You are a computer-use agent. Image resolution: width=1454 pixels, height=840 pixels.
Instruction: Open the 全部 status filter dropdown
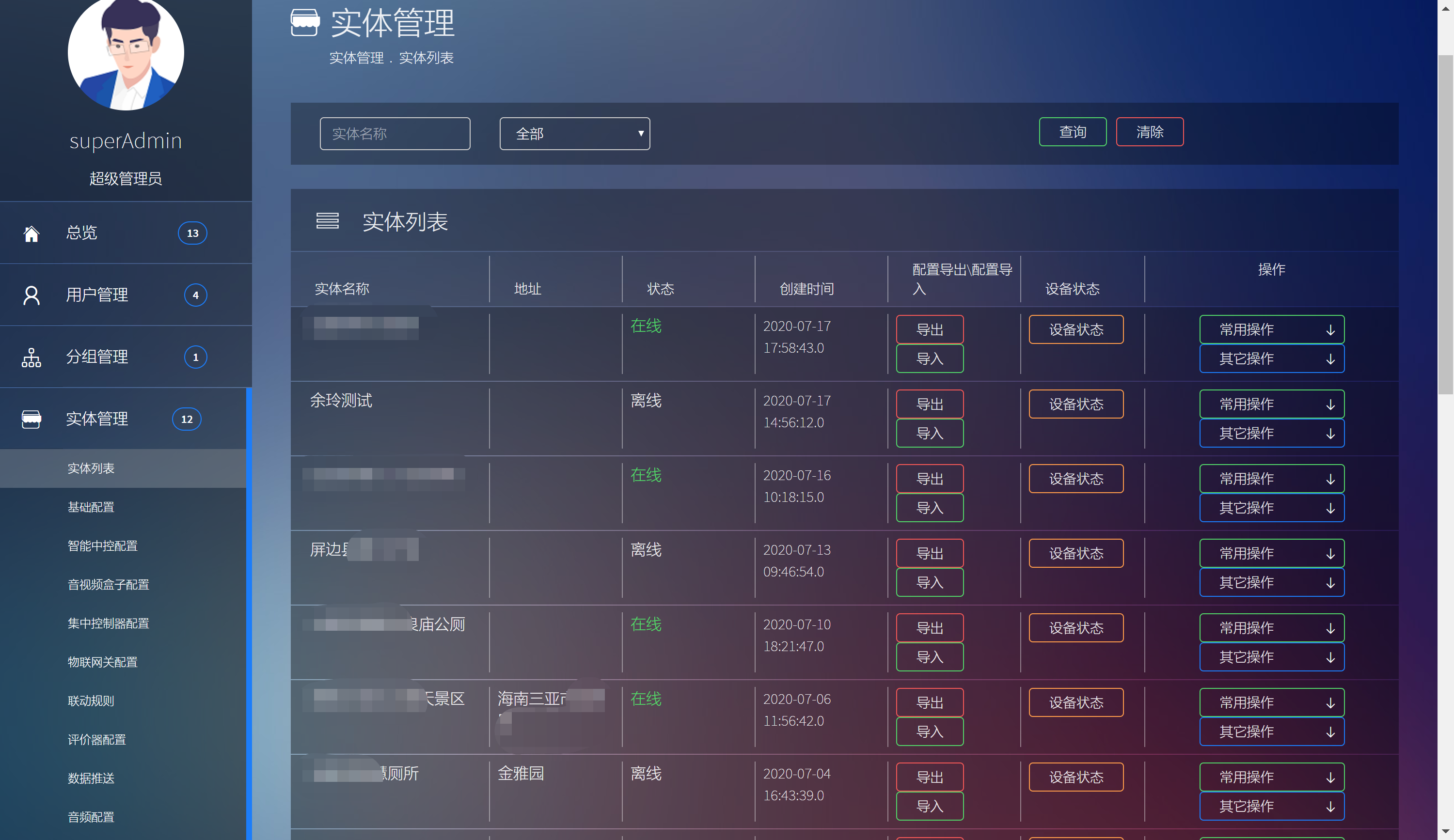click(574, 134)
